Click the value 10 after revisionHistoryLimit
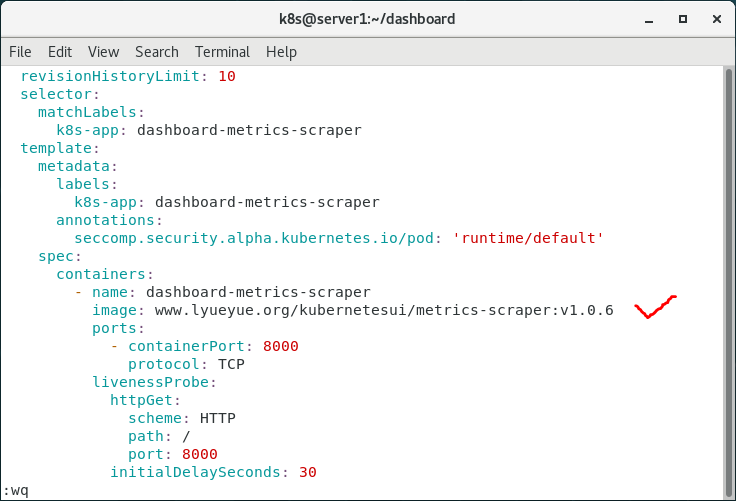This screenshot has width=736, height=501. coord(227,76)
